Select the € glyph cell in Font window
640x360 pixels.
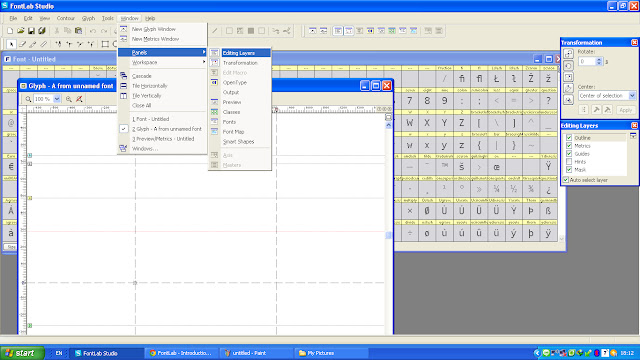point(11,167)
